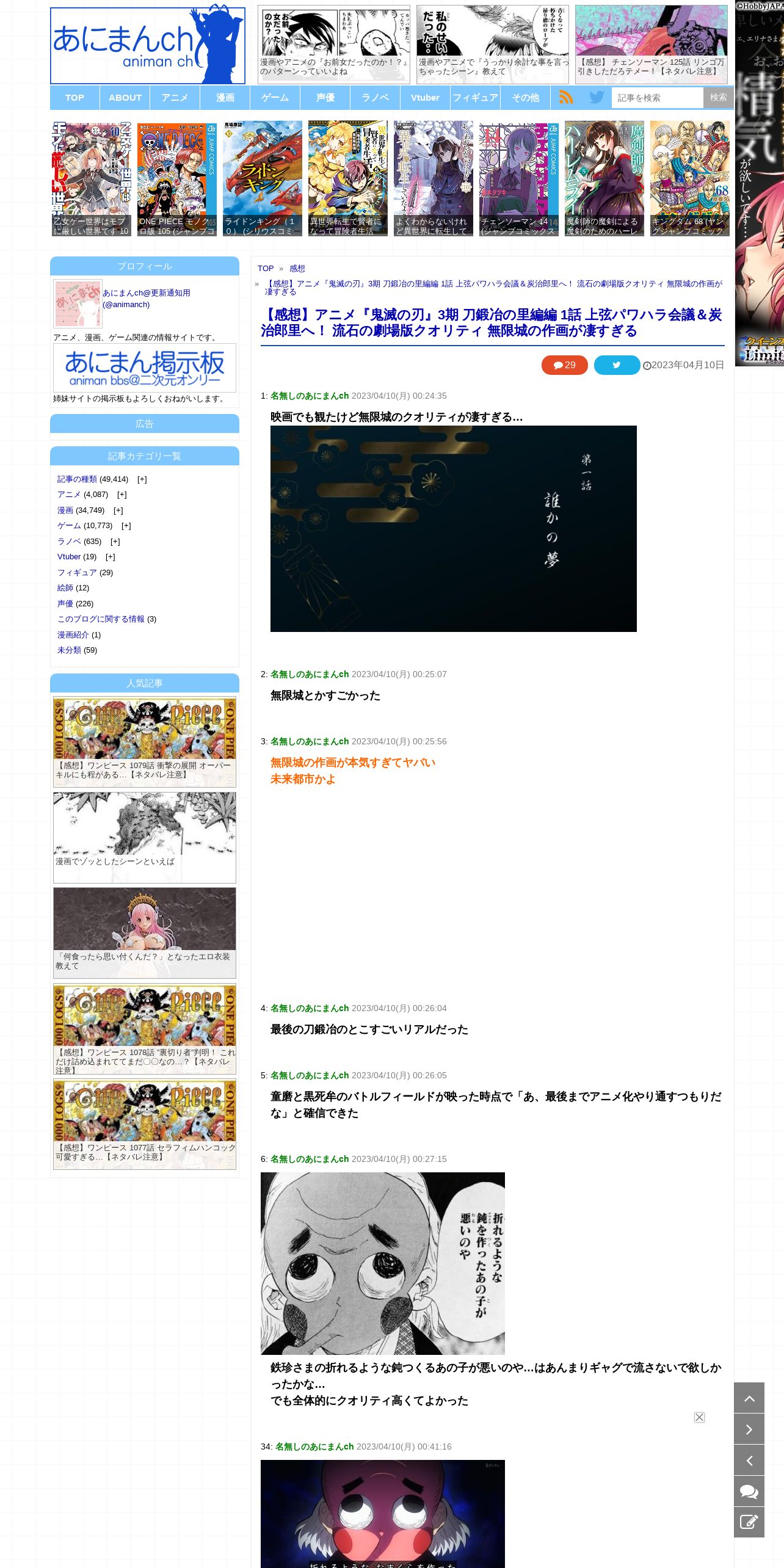The height and width of the screenshot is (1568, 784).
Task: Open よくわからないけれど異世界に転生 book cover
Action: tap(434, 178)
